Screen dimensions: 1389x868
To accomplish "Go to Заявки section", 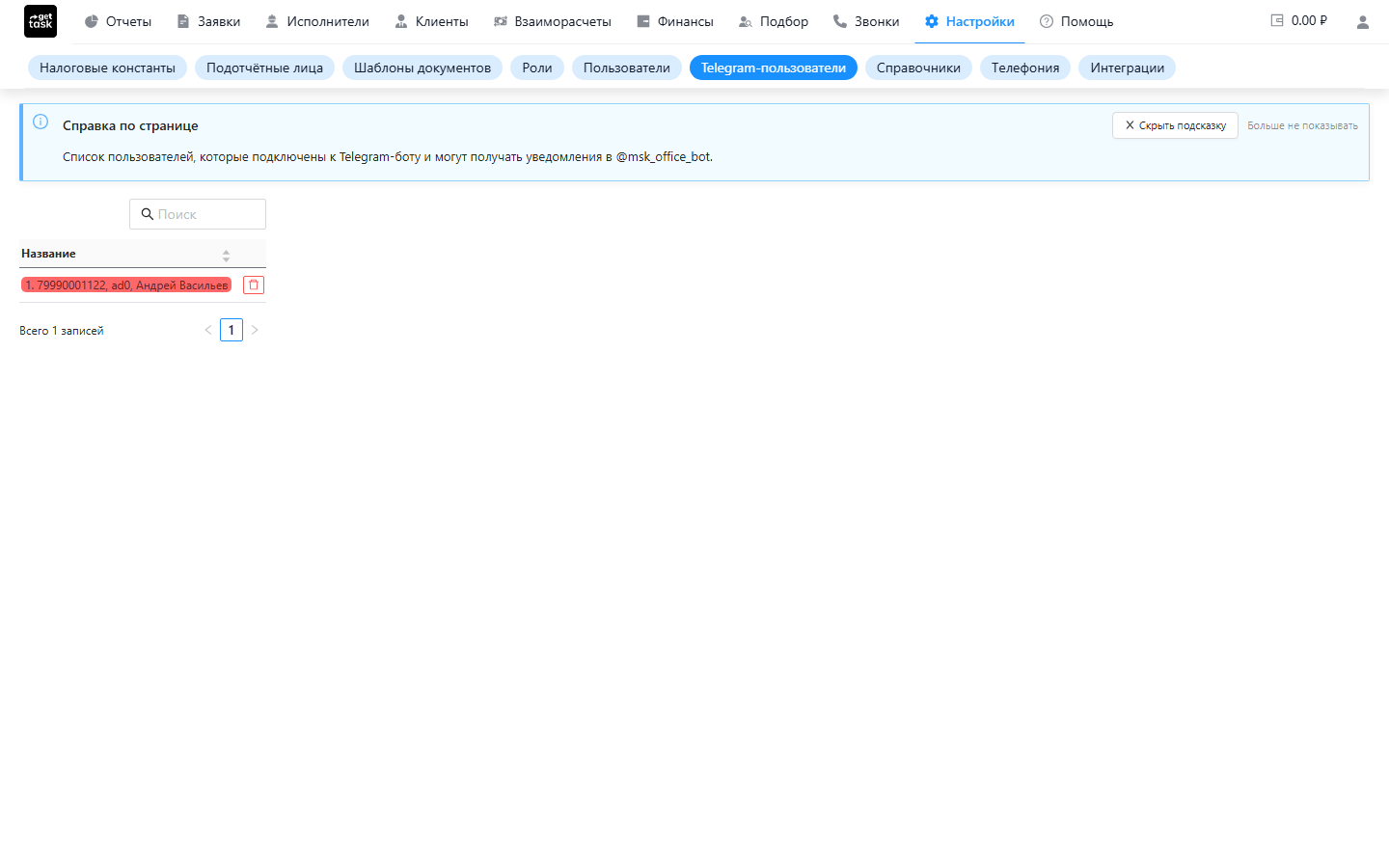I will [208, 21].
